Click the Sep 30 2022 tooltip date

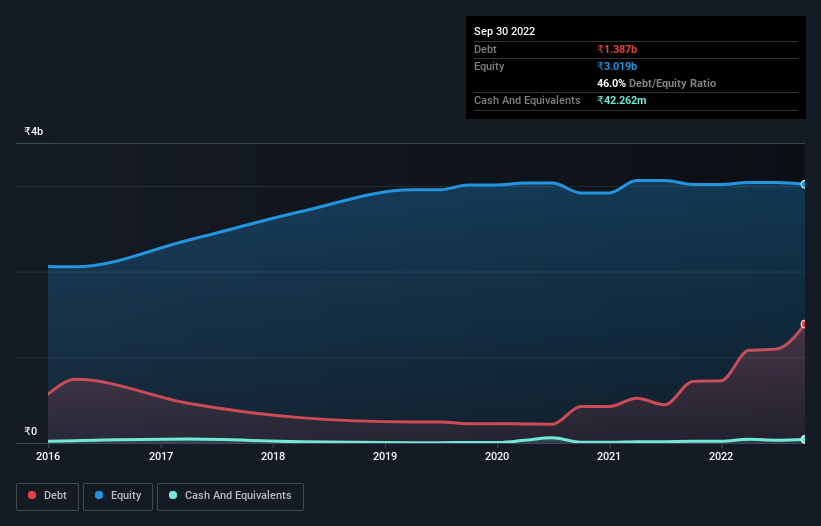504,31
